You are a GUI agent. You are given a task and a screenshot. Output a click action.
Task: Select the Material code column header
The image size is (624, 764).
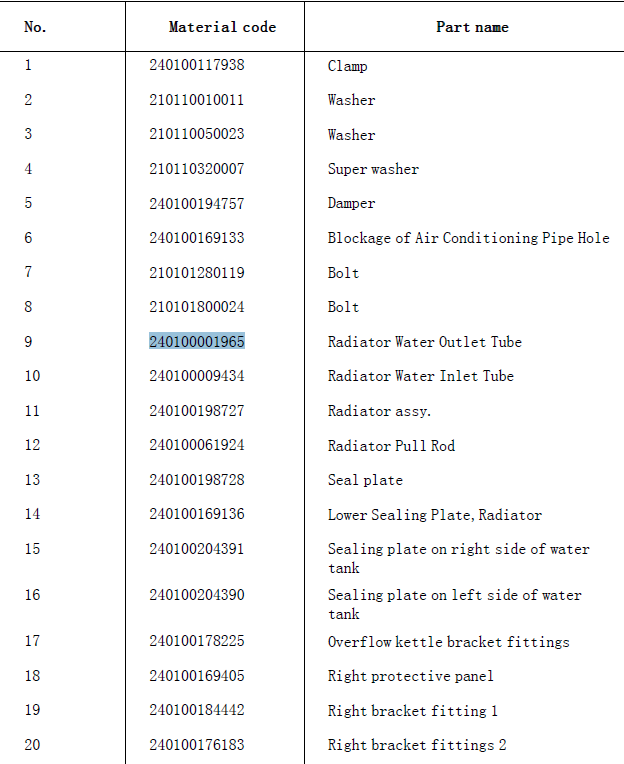click(222, 27)
